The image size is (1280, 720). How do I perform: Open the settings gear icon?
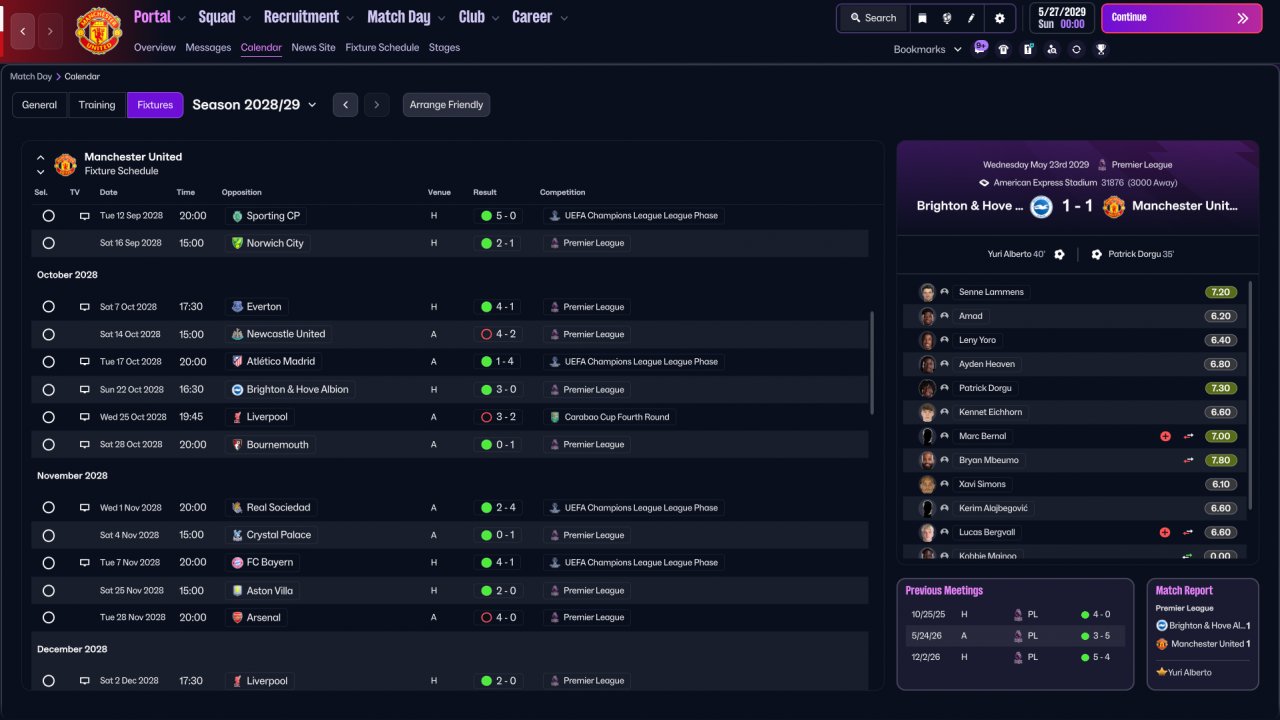pos(999,18)
